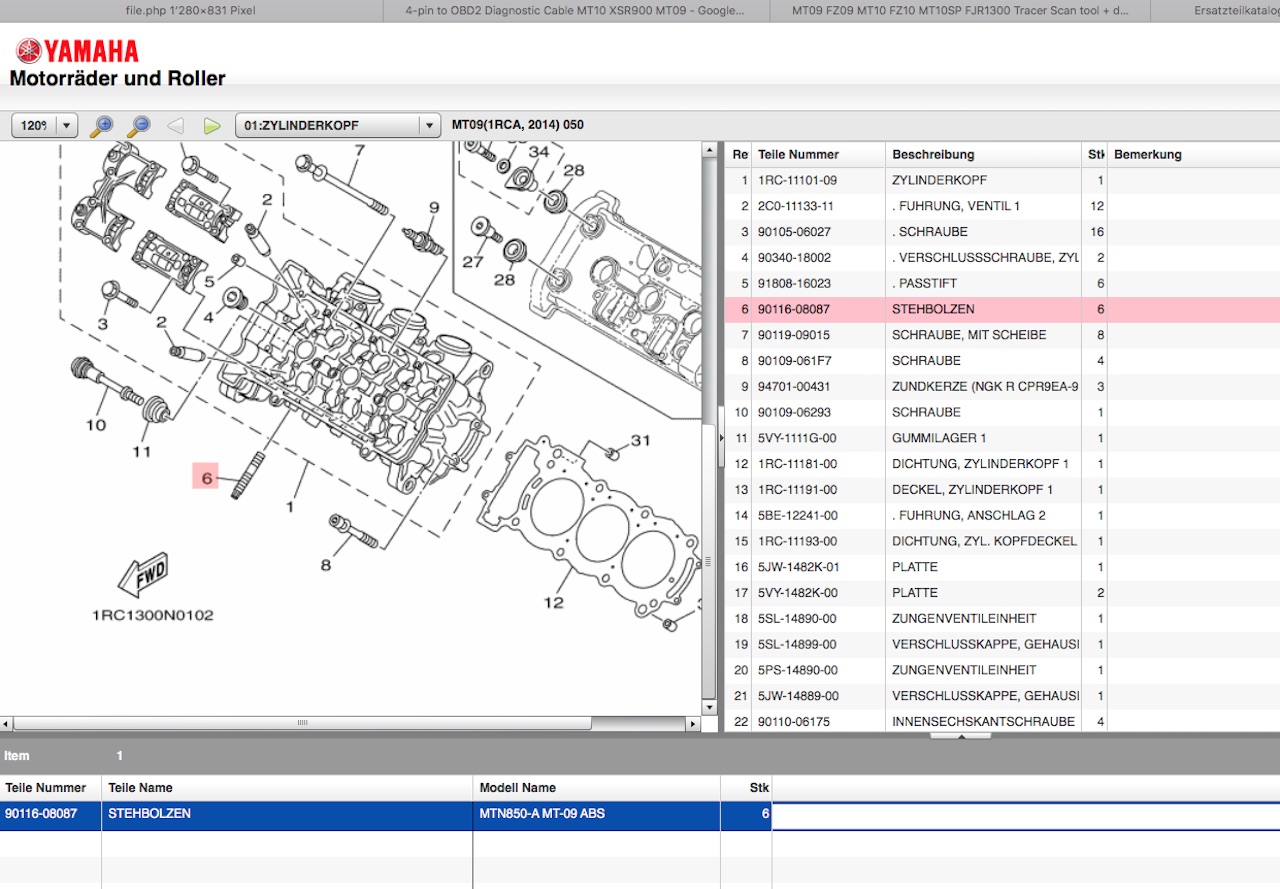Viewport: 1280px width, 889px height.
Task: Click part number 90109-061F7
Action: [794, 360]
